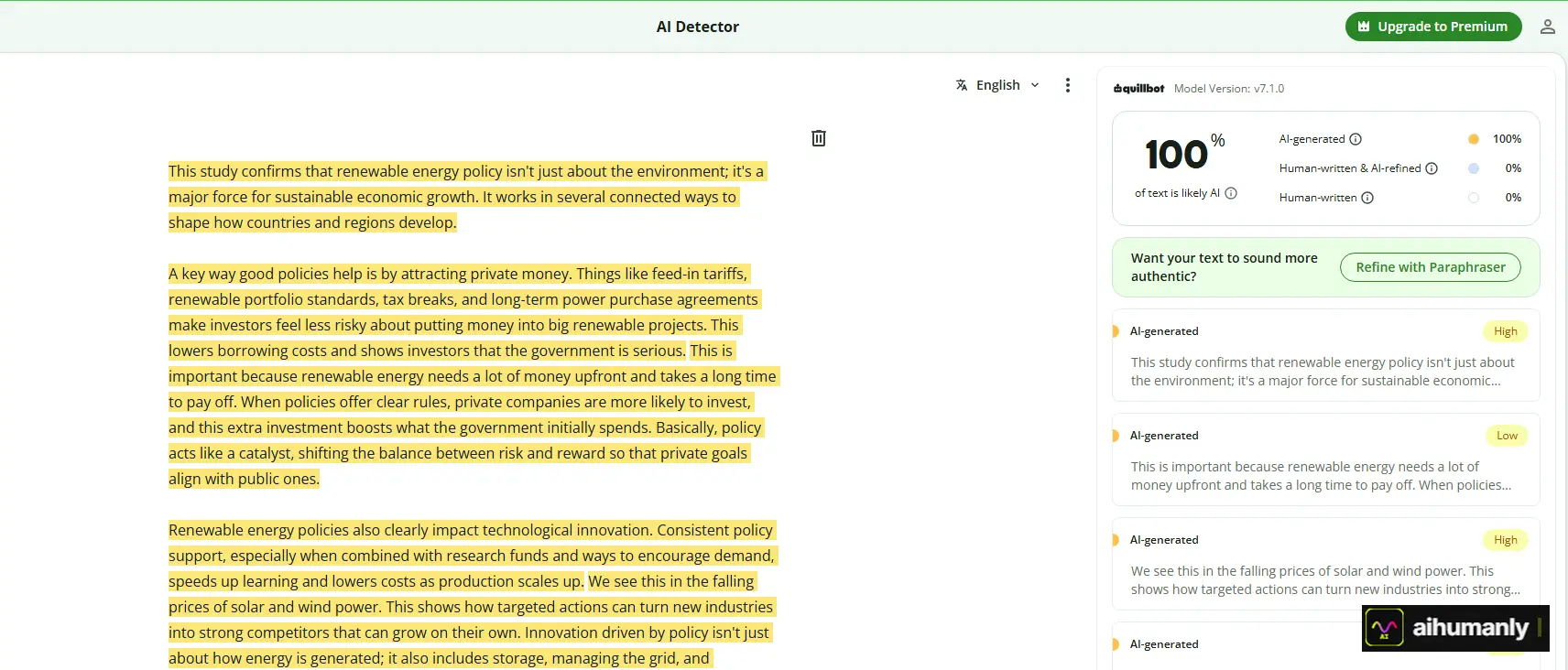1568x670 pixels.
Task: Click the 0% value for Human-written & AI-refined
Action: [x=1513, y=168]
